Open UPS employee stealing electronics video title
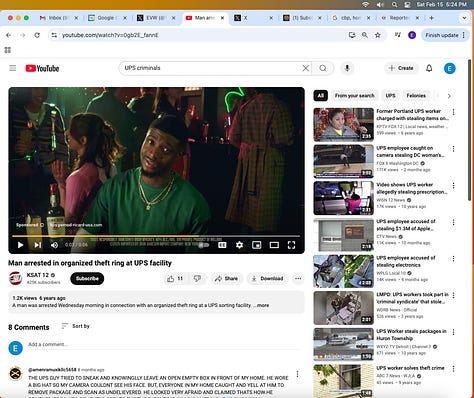The height and width of the screenshot is (398, 474). pyautogui.click(x=406, y=261)
